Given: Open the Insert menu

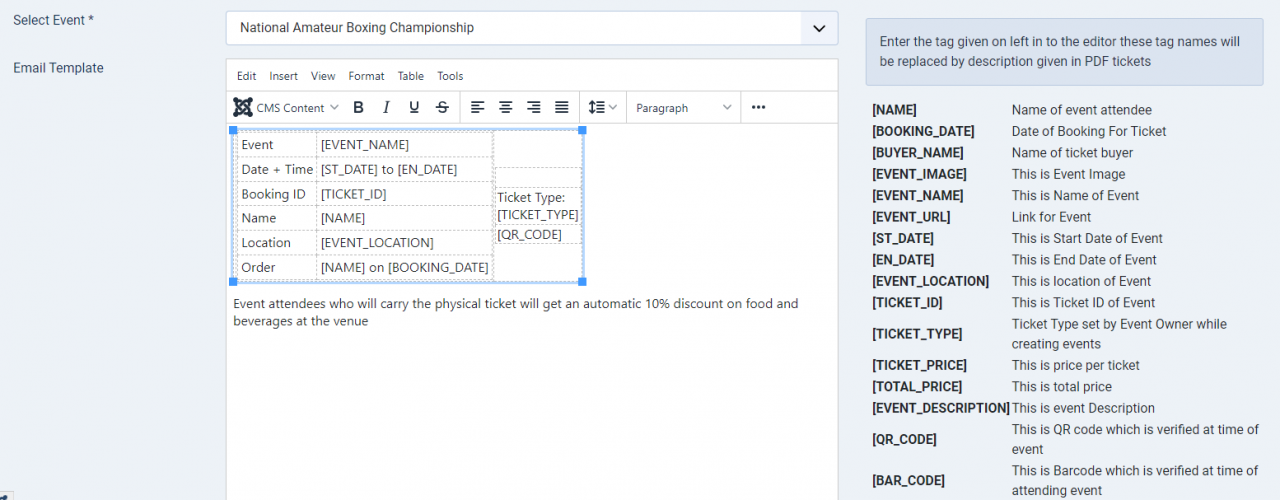Looking at the screenshot, I should (283, 76).
